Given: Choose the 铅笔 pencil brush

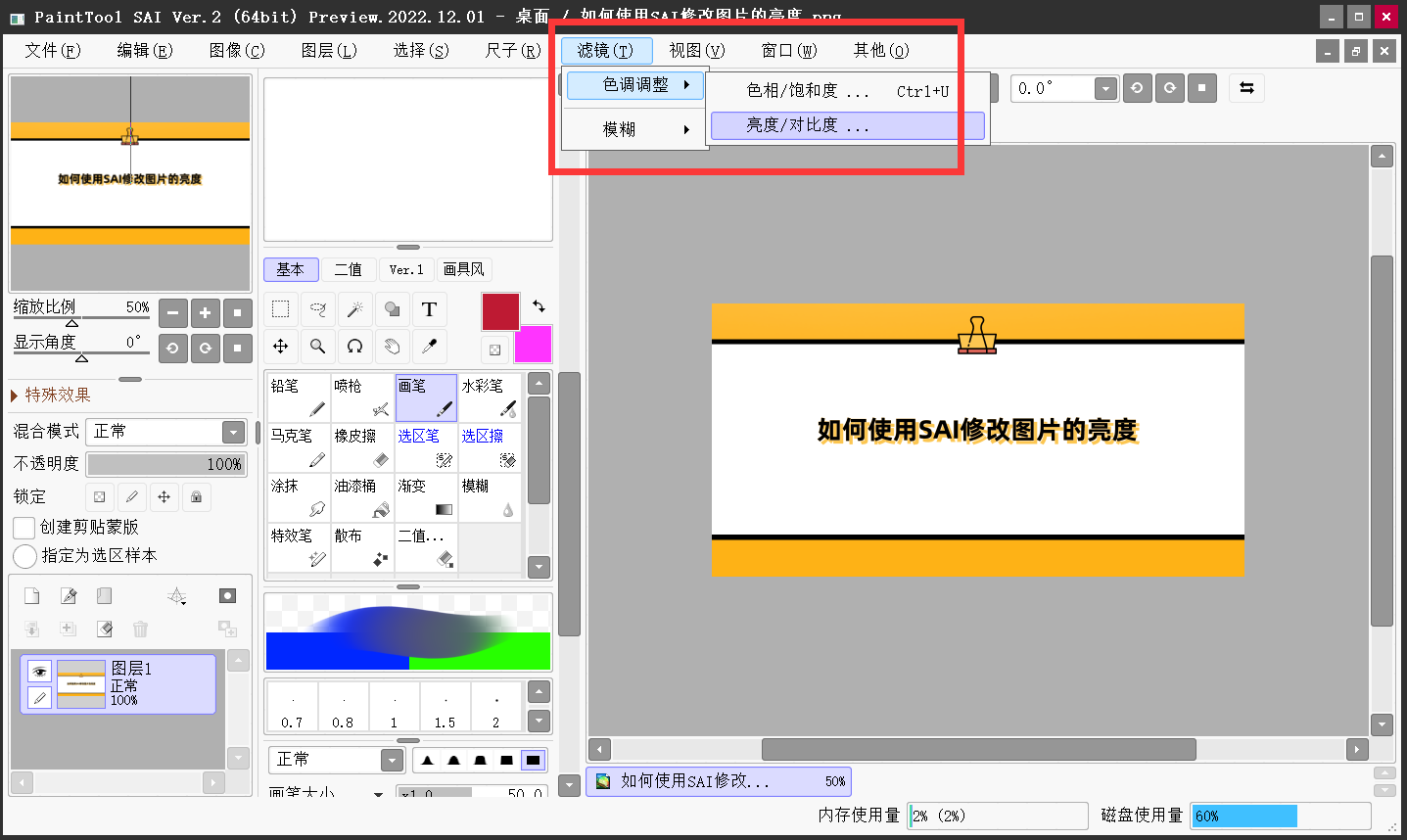Looking at the screenshot, I should 298,397.
